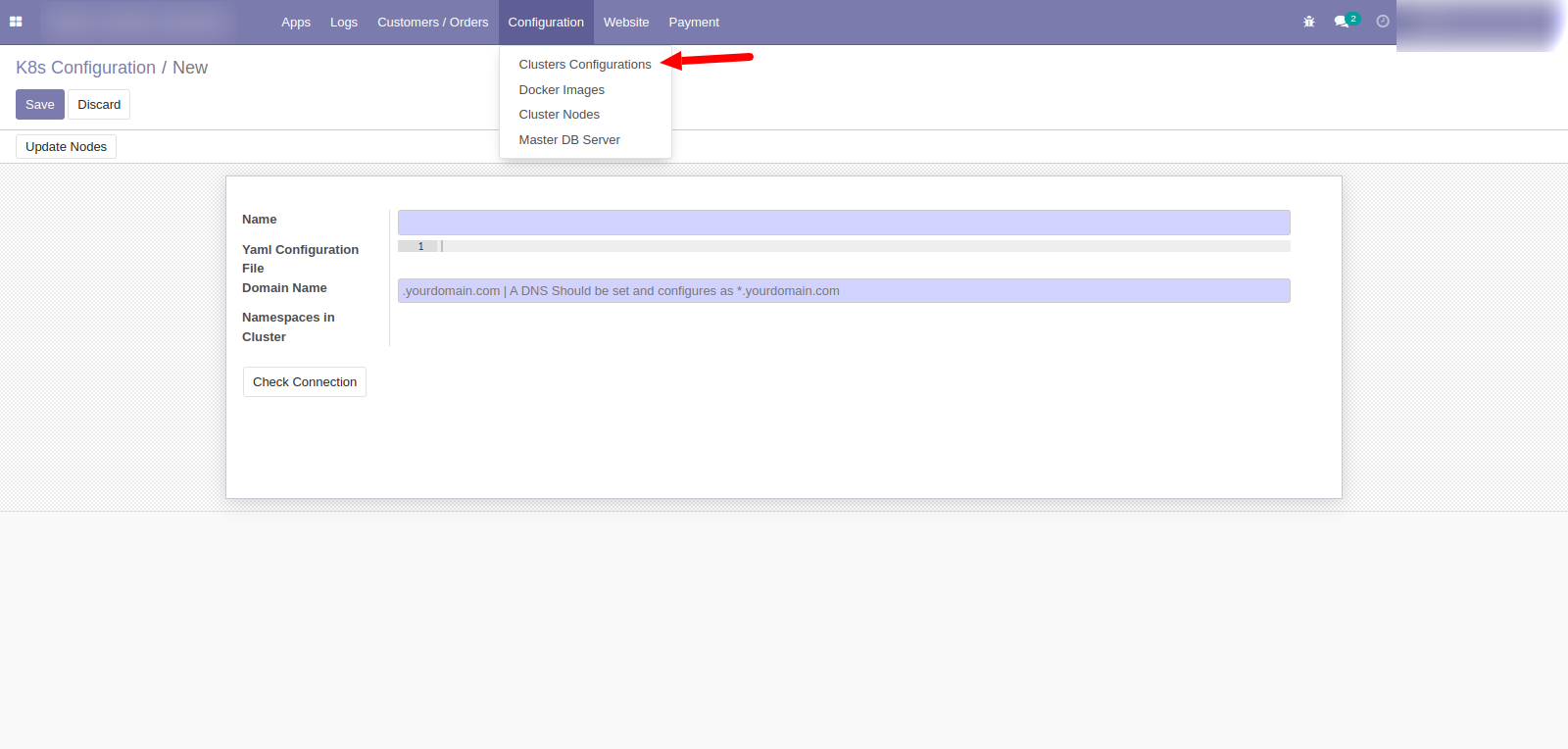Screen dimensions: 1568x749
Task: Go back via K8s Configuration breadcrumb
Action: click(85, 68)
